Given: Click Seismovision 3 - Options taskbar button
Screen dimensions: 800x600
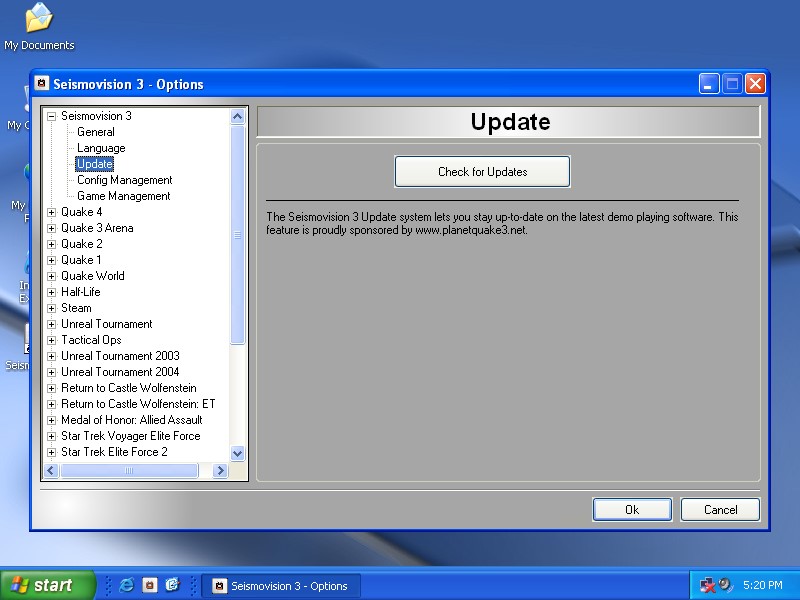Looking at the screenshot, I should pos(280,585).
